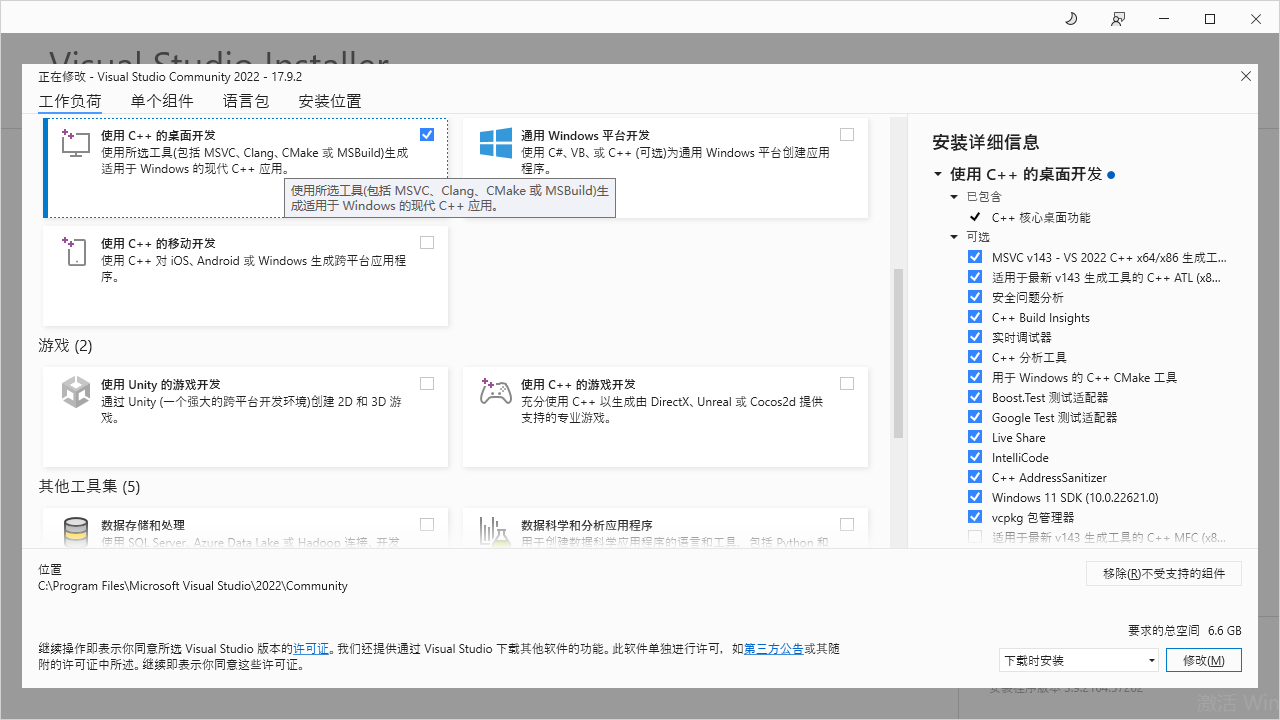Image resolution: width=1280 pixels, height=720 pixels.
Task: Open the 下载时安装 install mode dropdown
Action: click(x=1078, y=660)
